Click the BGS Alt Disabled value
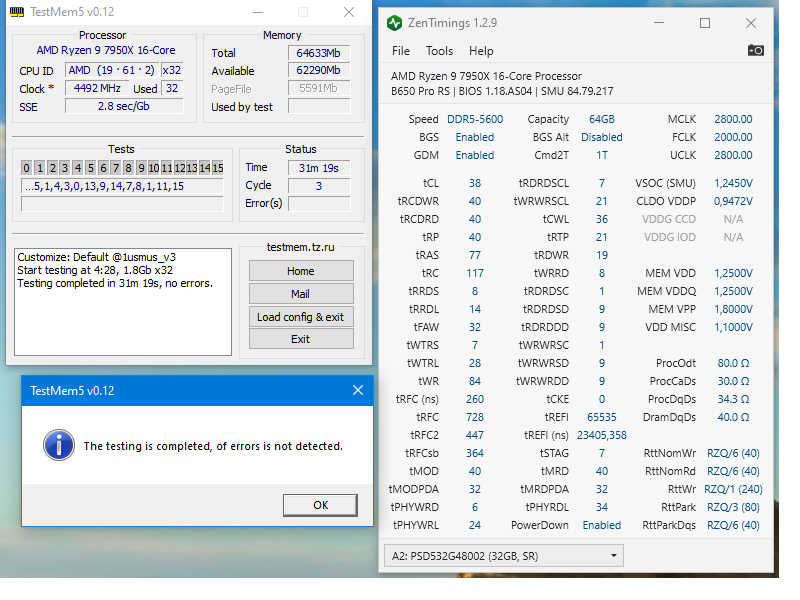800x600 pixels. pos(602,137)
